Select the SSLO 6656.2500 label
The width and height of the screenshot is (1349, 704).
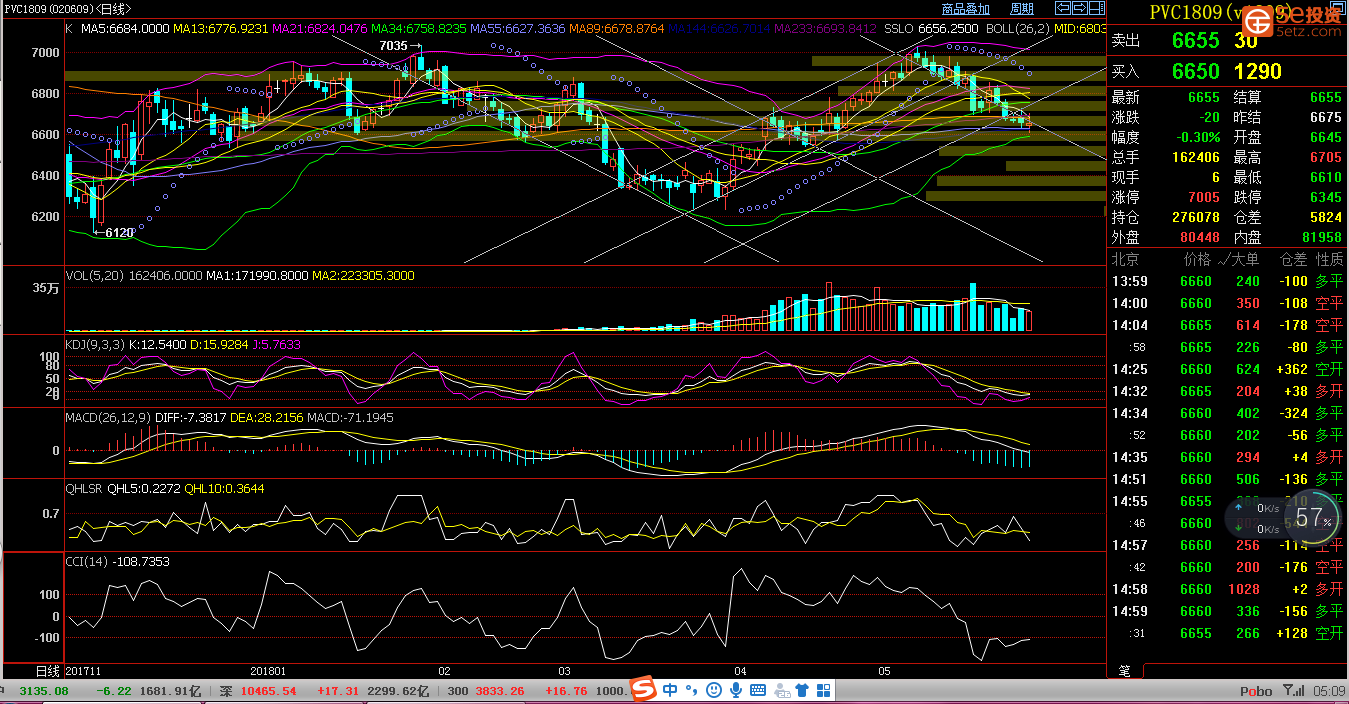(x=932, y=29)
